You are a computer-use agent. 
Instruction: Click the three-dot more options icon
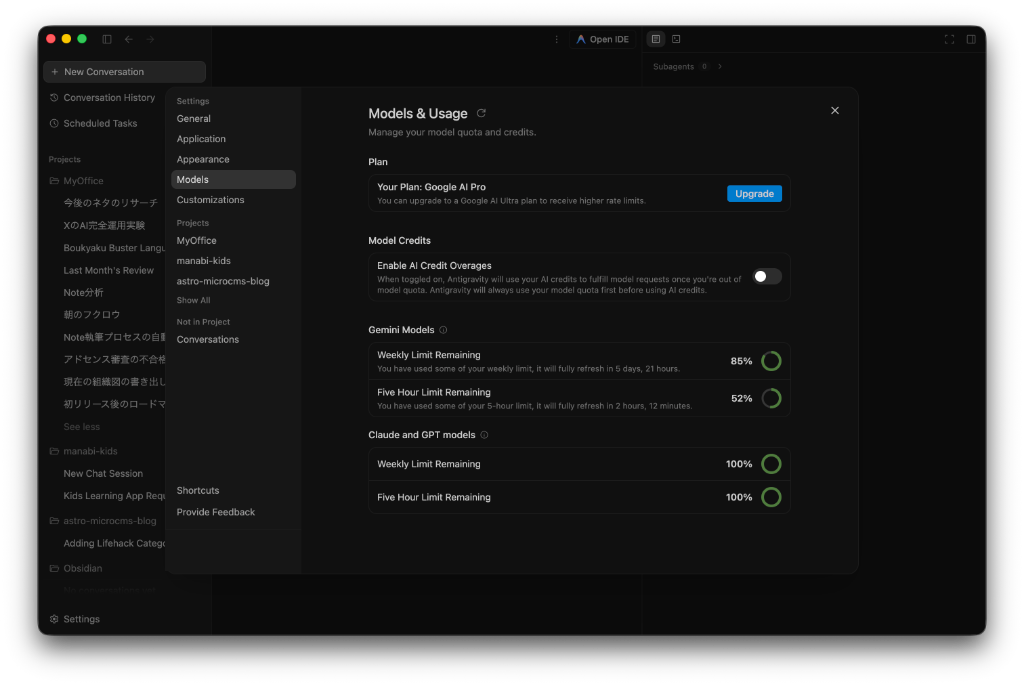point(556,39)
